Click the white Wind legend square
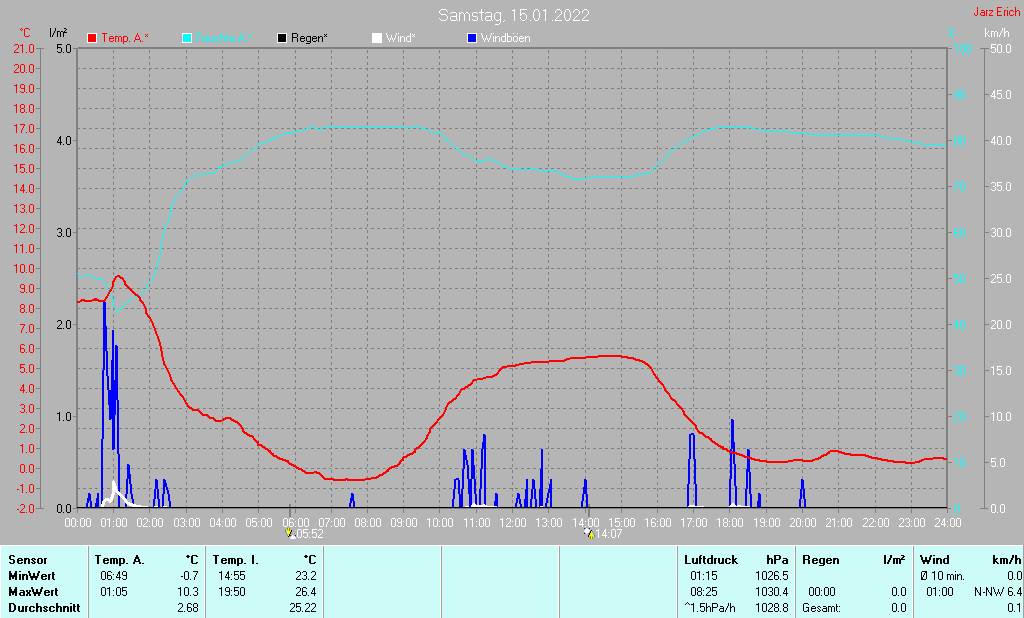The height and width of the screenshot is (618, 1024). [x=376, y=38]
